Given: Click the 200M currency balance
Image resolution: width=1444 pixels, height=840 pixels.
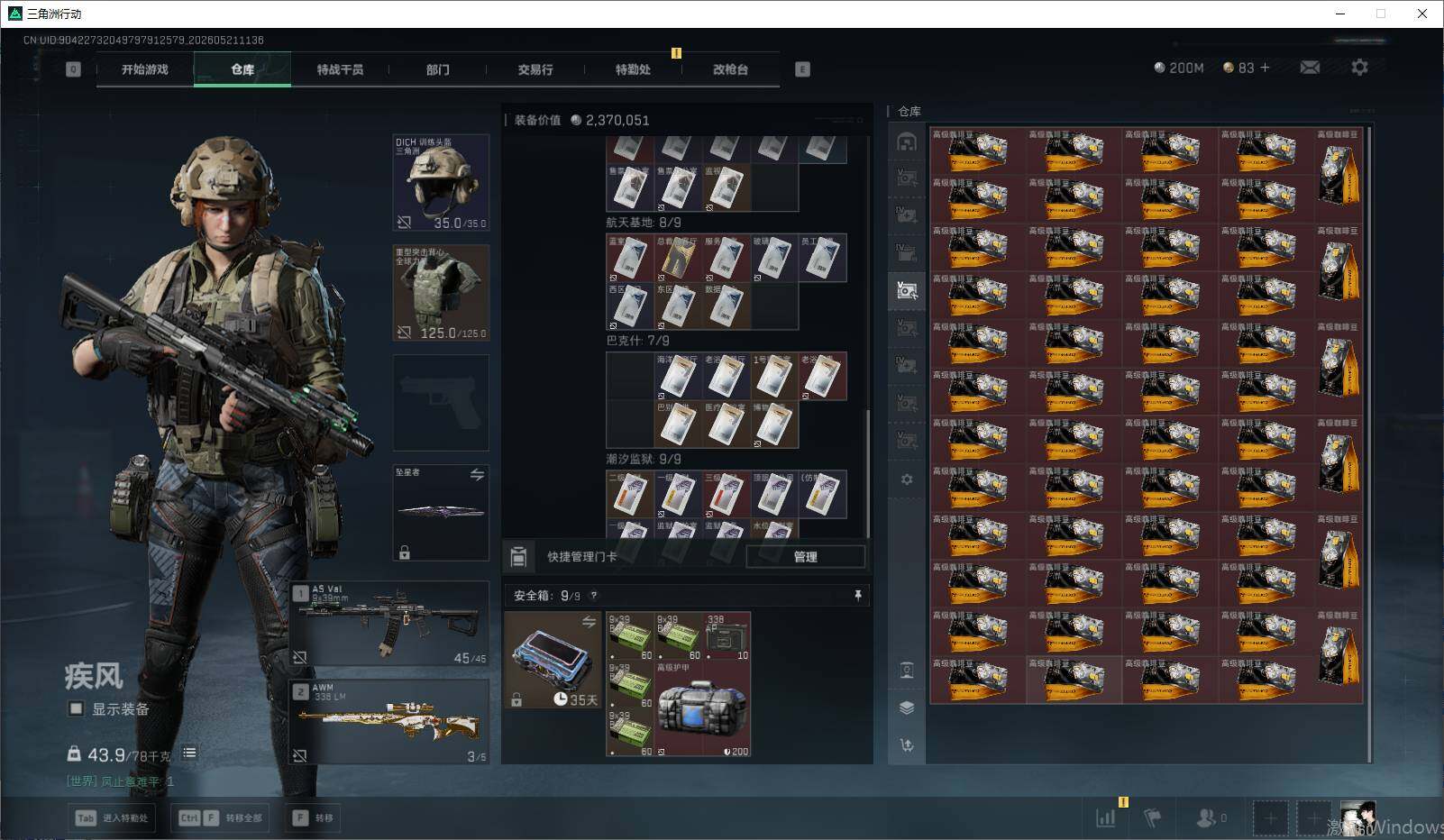Looking at the screenshot, I should click(1179, 68).
